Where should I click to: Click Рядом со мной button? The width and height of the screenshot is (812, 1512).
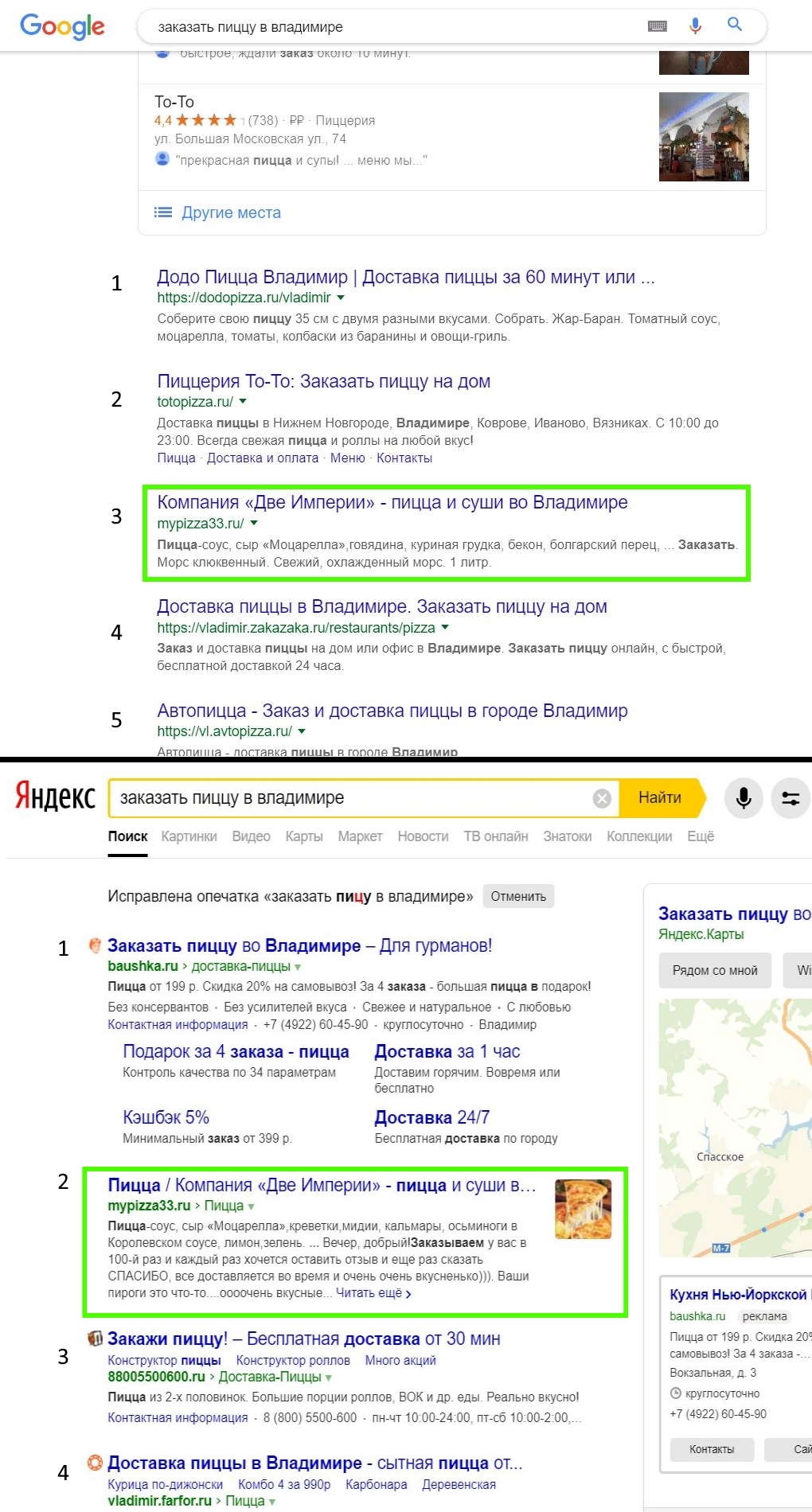coord(715,970)
